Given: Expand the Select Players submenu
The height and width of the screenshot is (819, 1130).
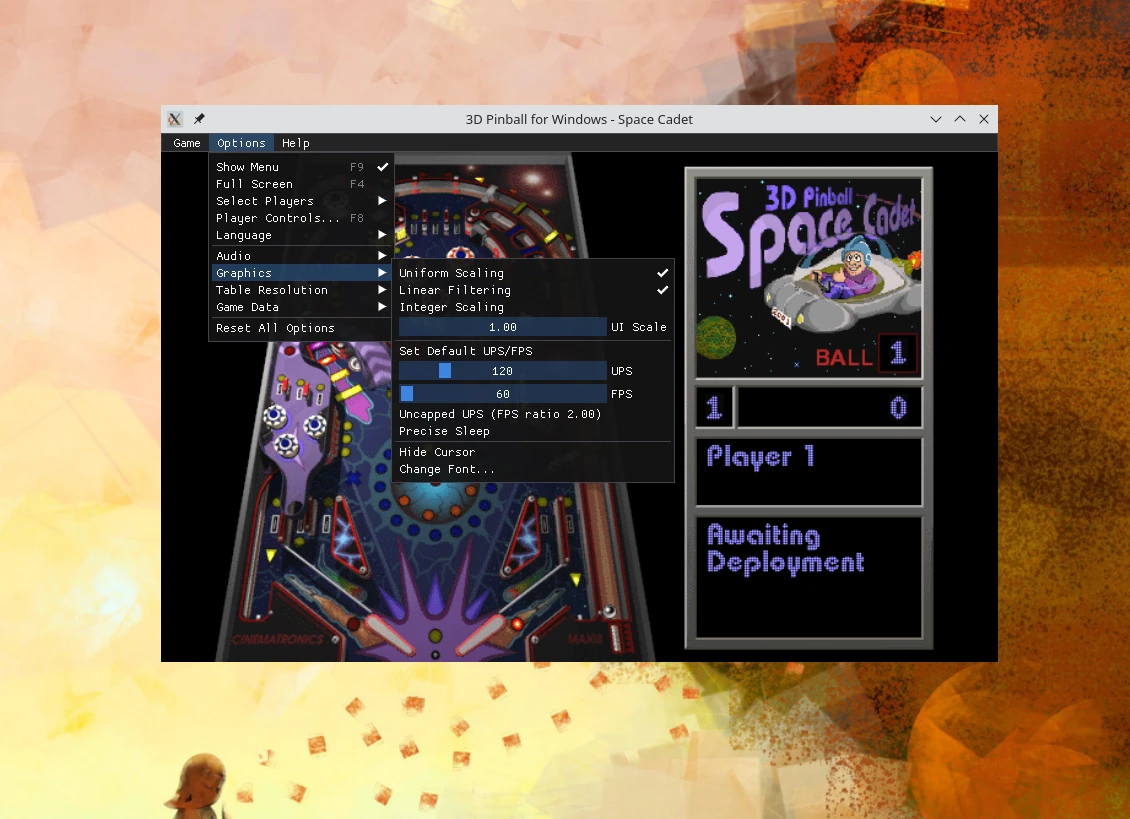Looking at the screenshot, I should [x=301, y=200].
